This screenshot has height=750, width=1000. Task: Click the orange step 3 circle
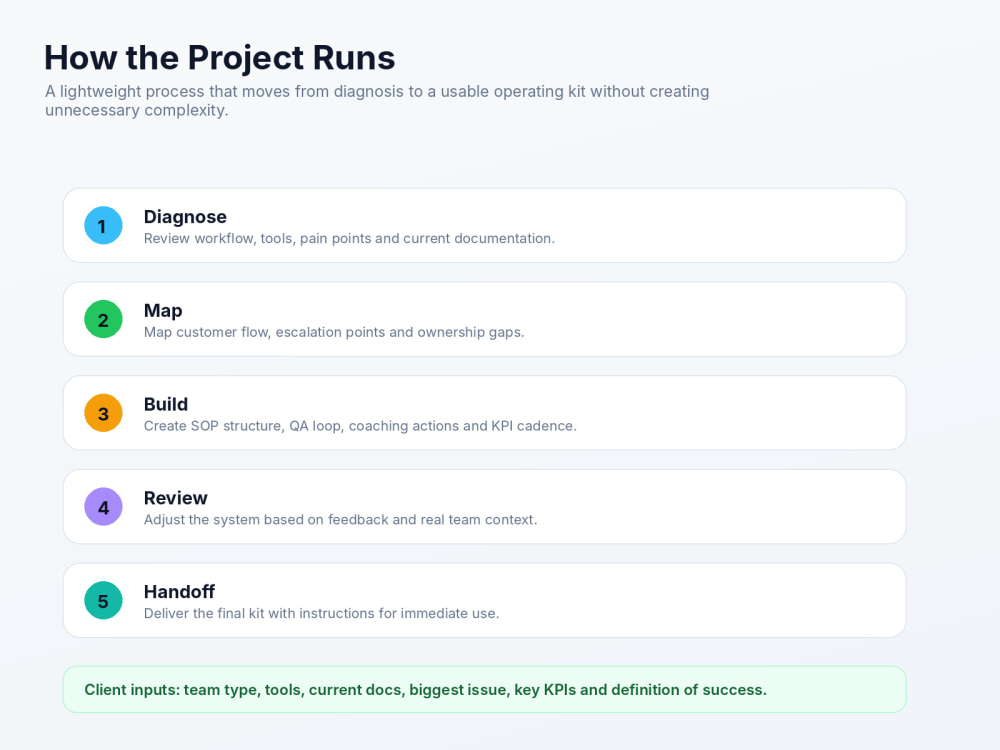pos(103,413)
